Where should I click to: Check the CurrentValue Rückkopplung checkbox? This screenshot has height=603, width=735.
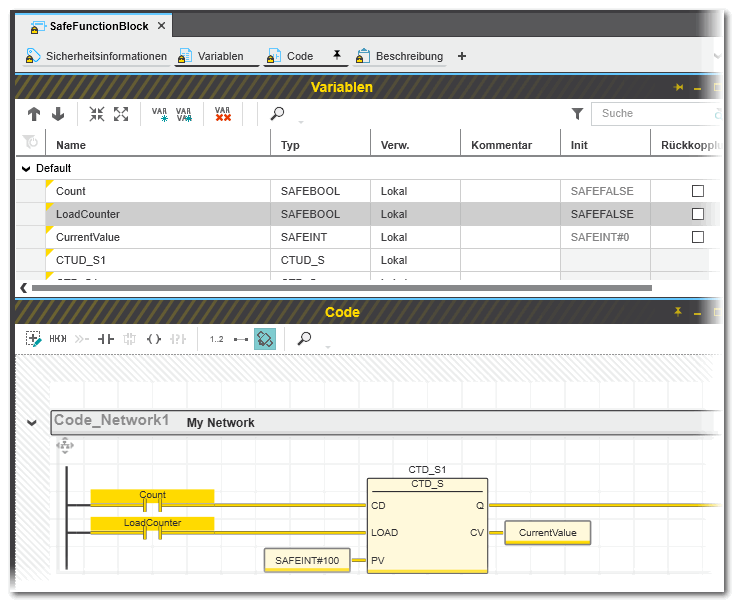(x=698, y=237)
